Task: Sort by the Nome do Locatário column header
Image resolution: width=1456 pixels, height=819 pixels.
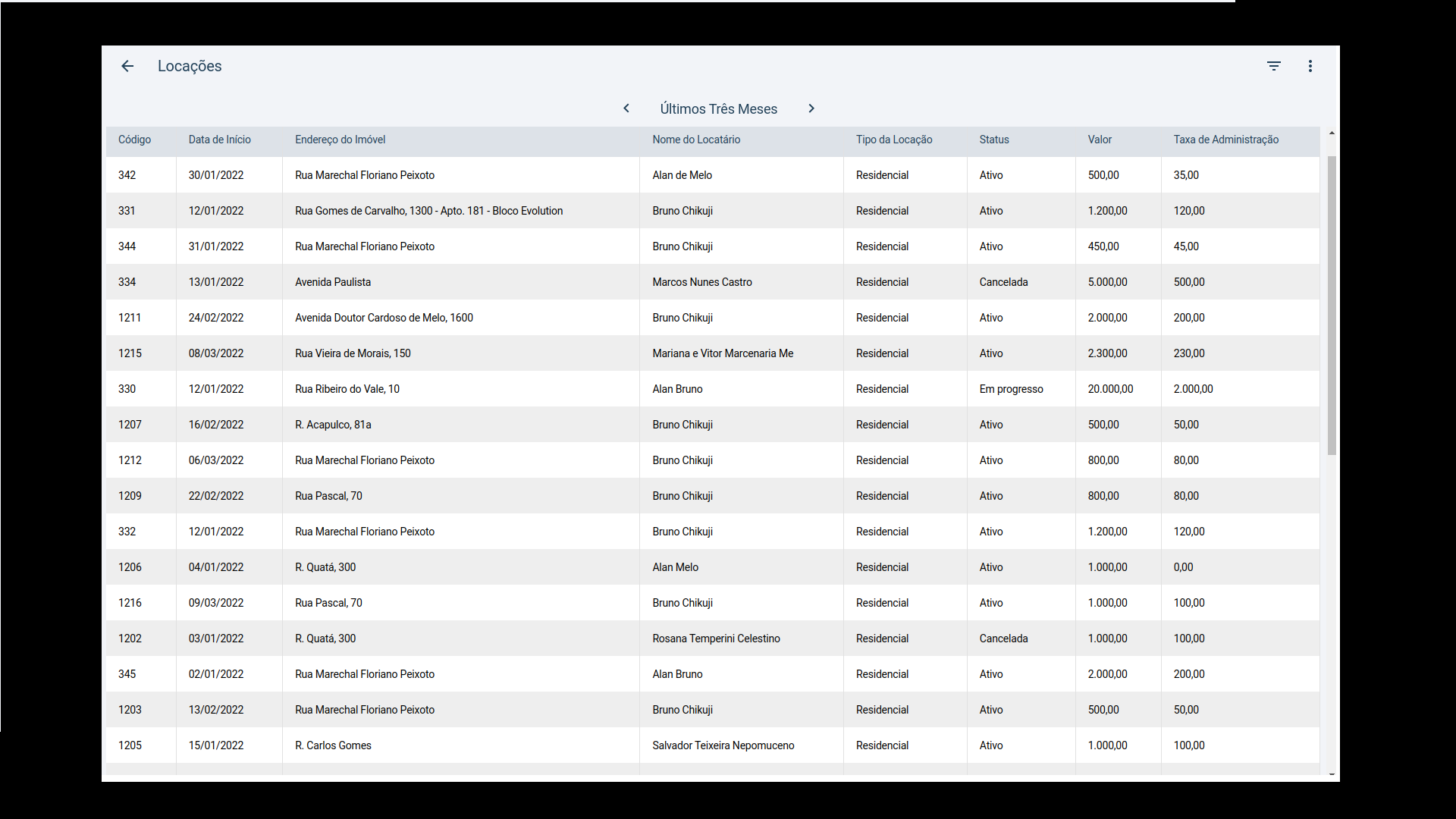Action: coord(696,140)
